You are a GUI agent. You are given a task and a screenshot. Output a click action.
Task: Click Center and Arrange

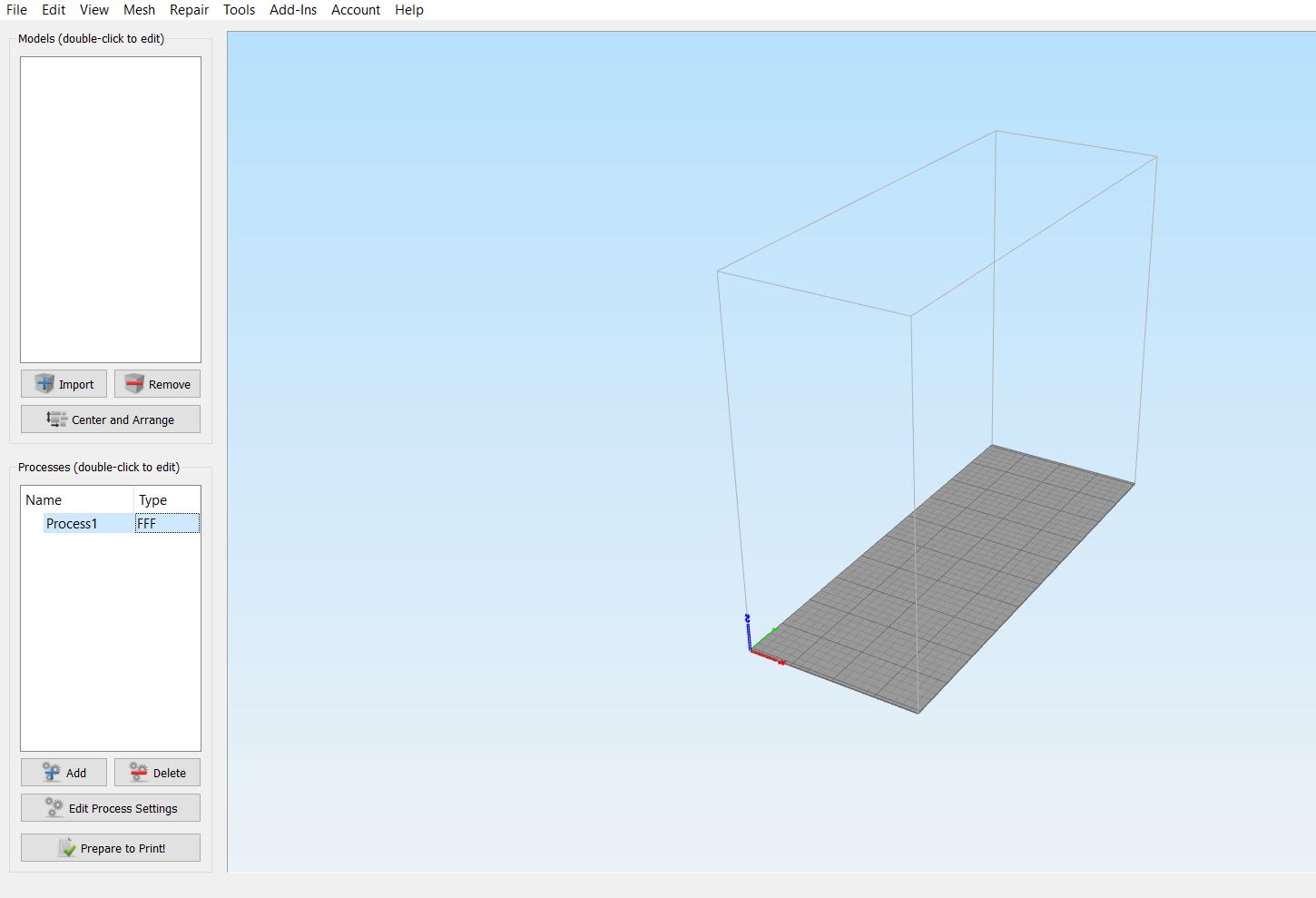(111, 419)
